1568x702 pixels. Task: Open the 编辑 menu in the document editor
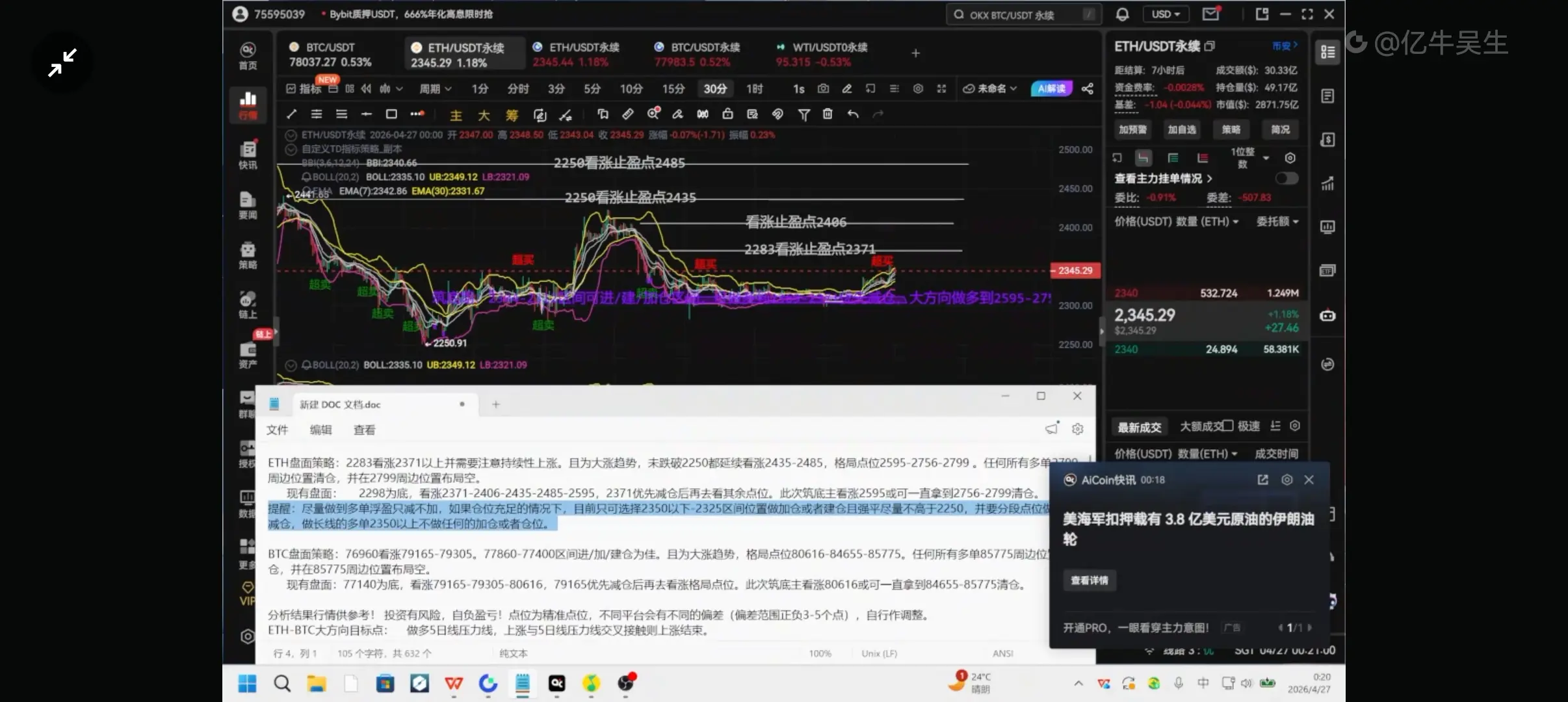click(x=320, y=430)
